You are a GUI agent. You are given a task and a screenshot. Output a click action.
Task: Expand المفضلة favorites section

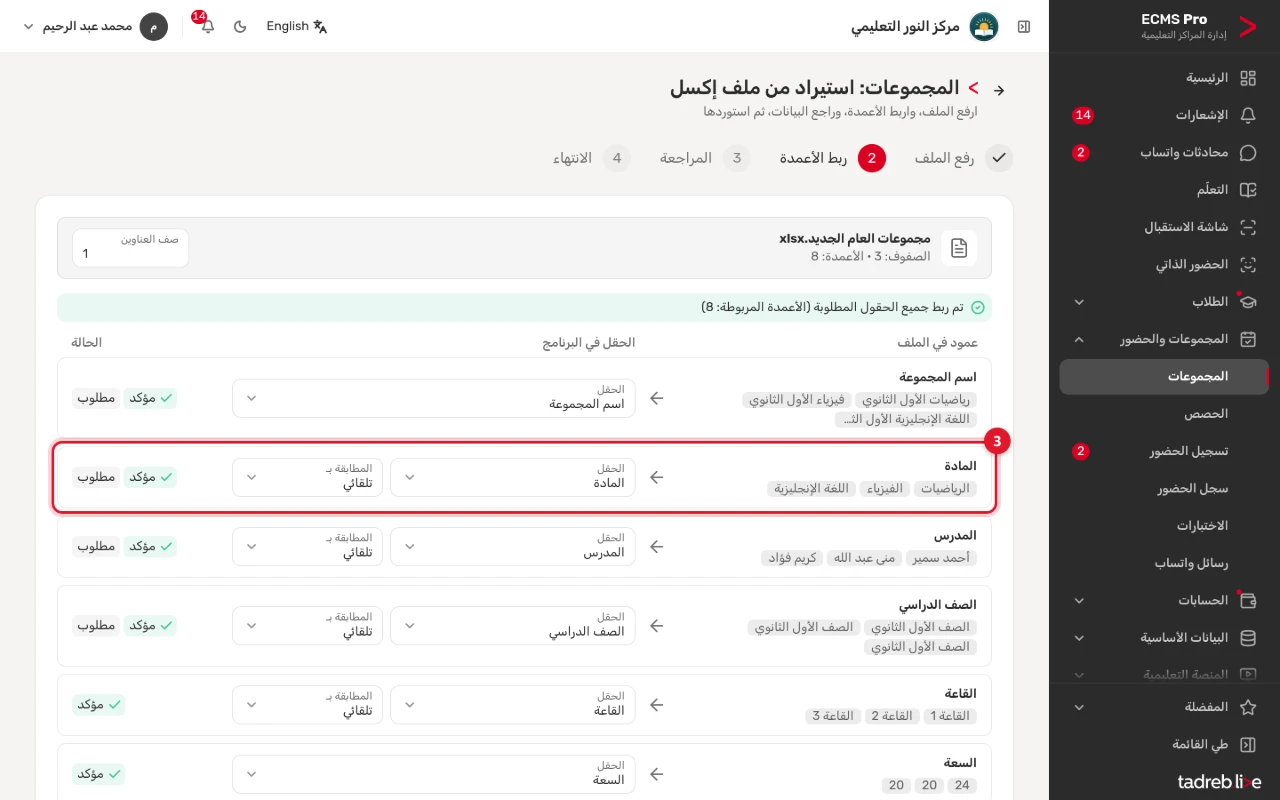[x=1164, y=707]
